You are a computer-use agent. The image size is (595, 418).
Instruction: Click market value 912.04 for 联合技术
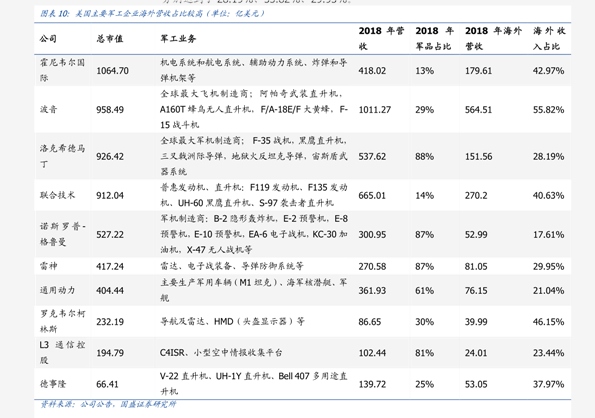[x=110, y=195]
